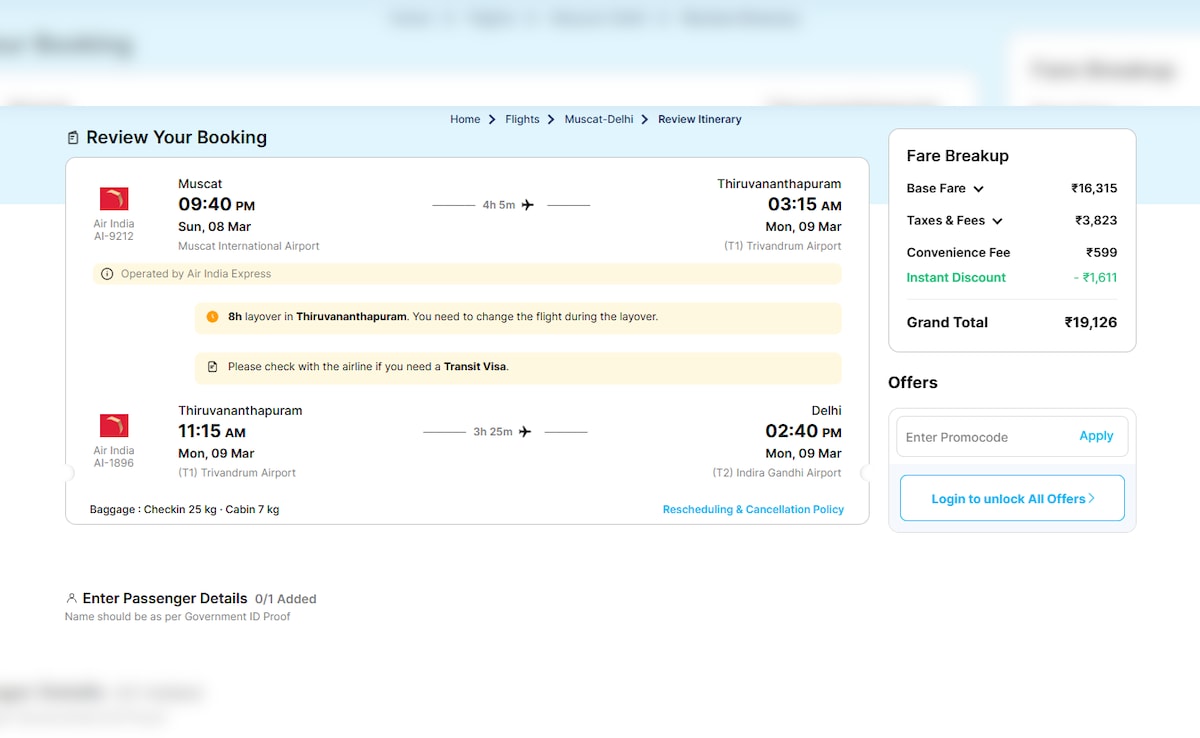The width and height of the screenshot is (1200, 738).
Task: Expand the Base Fare breakdown
Action: 978,189
